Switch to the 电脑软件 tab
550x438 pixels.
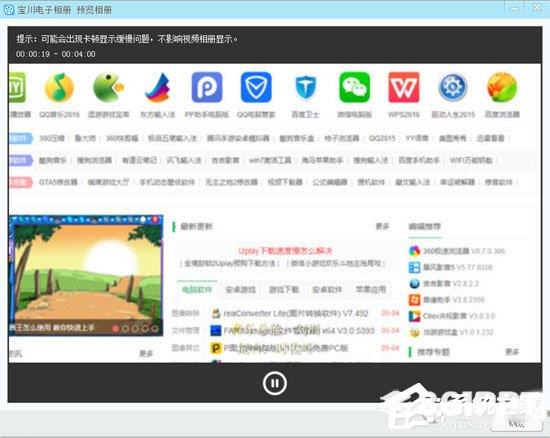197,290
